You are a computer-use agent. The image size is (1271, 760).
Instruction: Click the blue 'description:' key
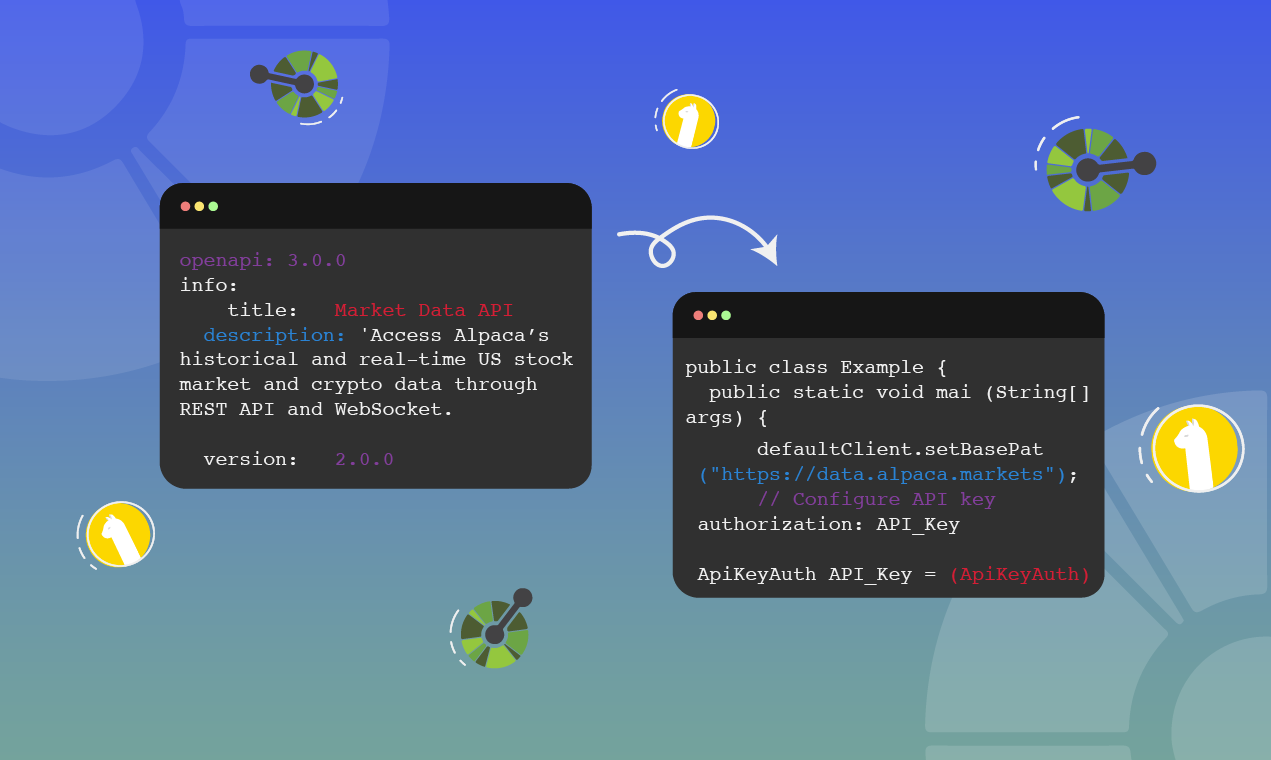[274, 335]
